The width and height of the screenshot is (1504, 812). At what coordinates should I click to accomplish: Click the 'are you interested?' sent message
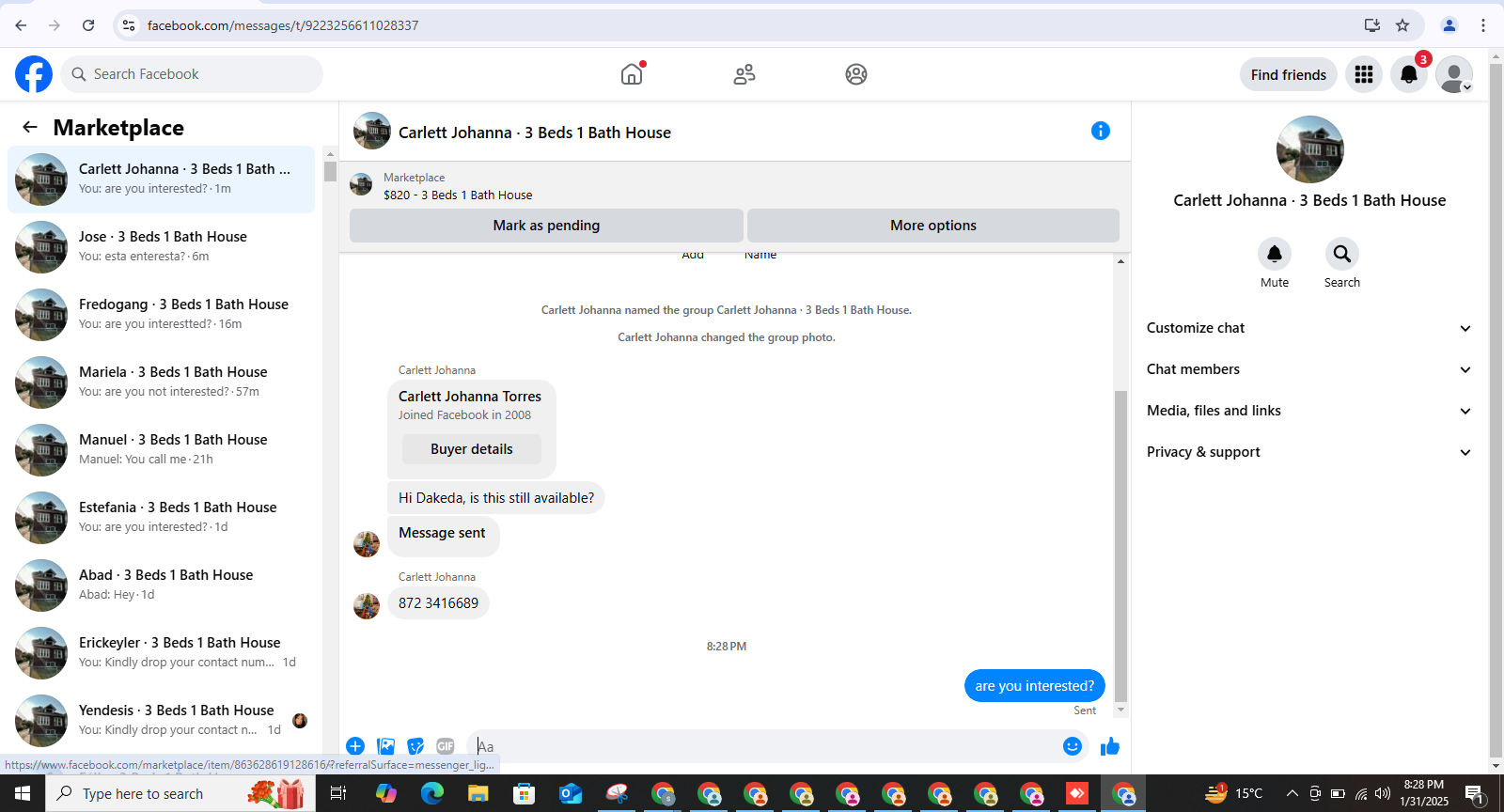click(x=1035, y=686)
